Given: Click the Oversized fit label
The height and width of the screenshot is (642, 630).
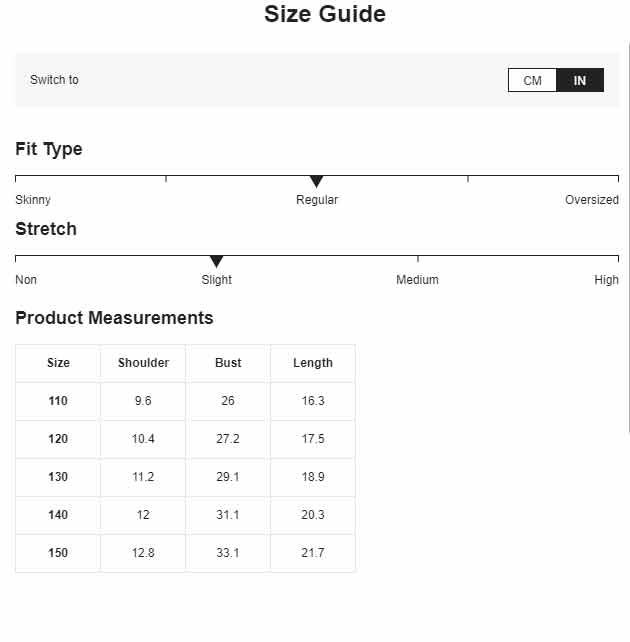Looking at the screenshot, I should click(x=592, y=200).
